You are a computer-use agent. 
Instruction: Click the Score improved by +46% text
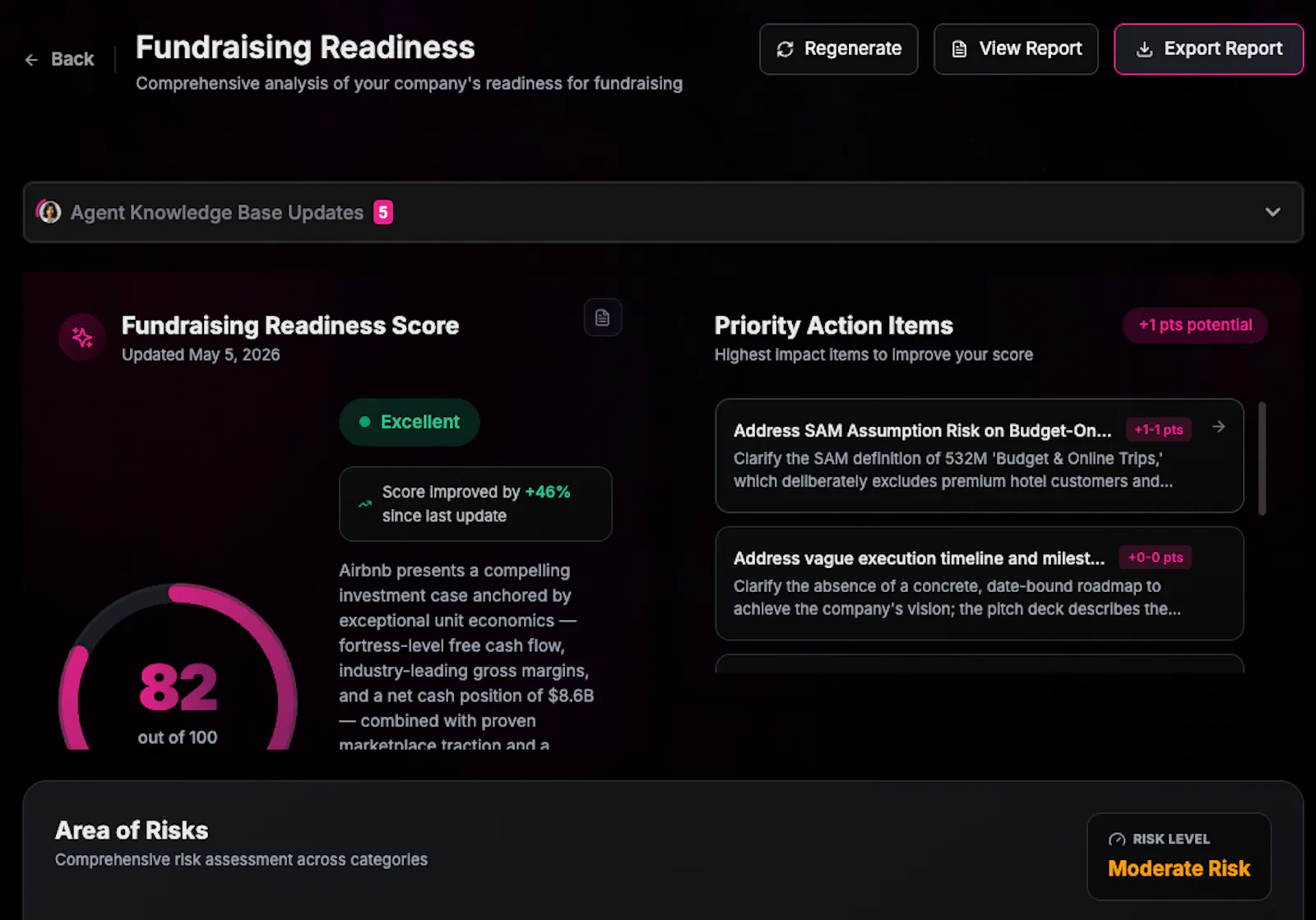tap(476, 504)
